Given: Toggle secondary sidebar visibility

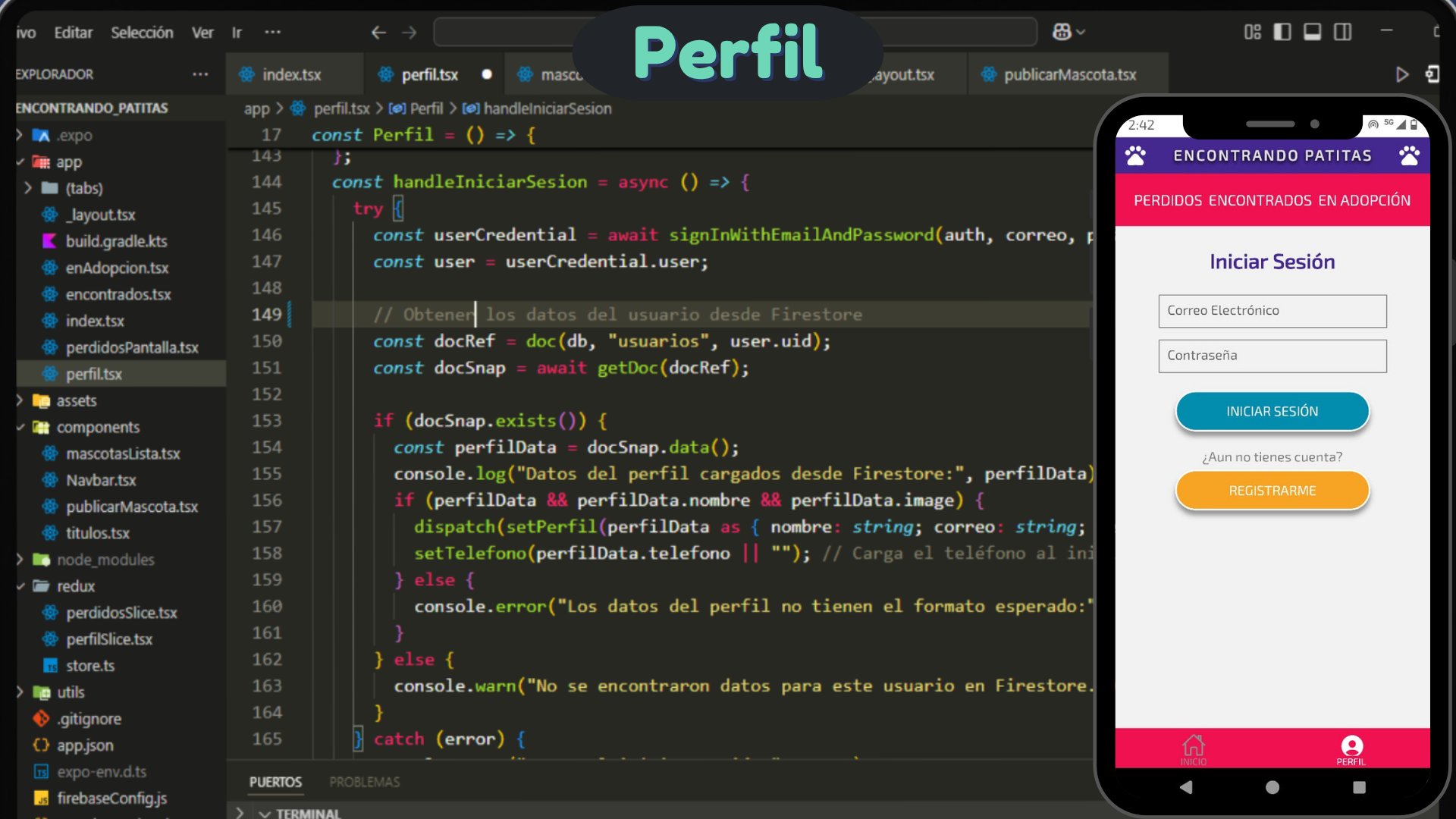Looking at the screenshot, I should click(1343, 32).
